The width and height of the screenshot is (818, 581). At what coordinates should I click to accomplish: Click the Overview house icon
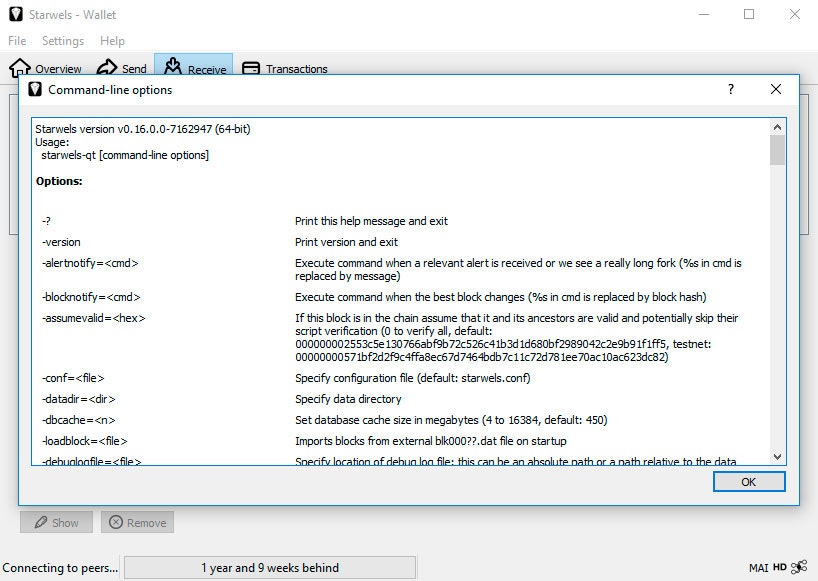[20, 68]
